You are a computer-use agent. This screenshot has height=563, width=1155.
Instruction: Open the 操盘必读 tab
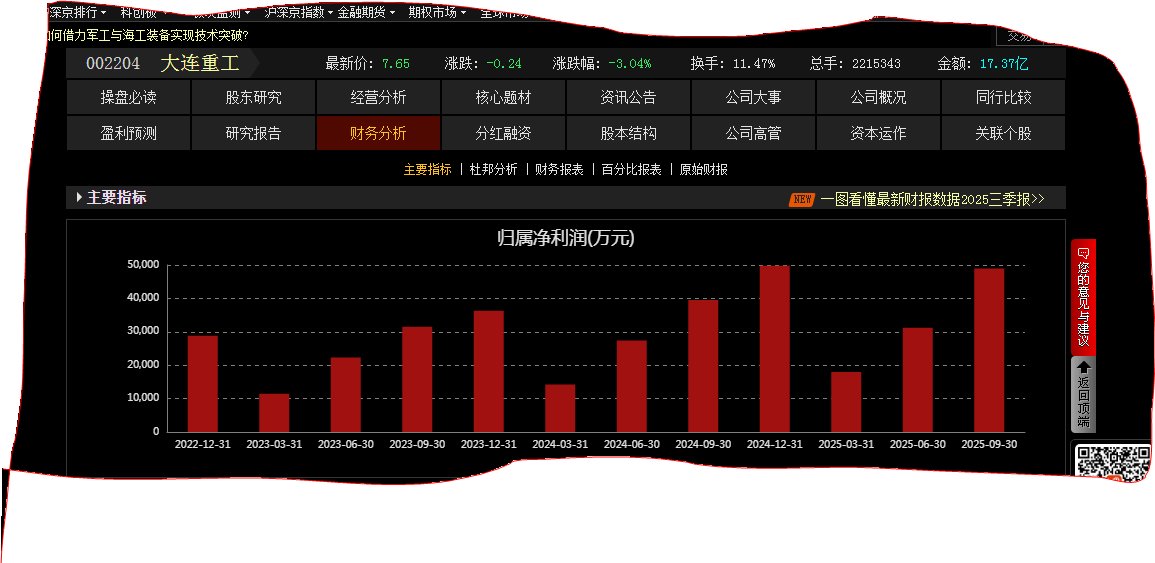point(128,97)
